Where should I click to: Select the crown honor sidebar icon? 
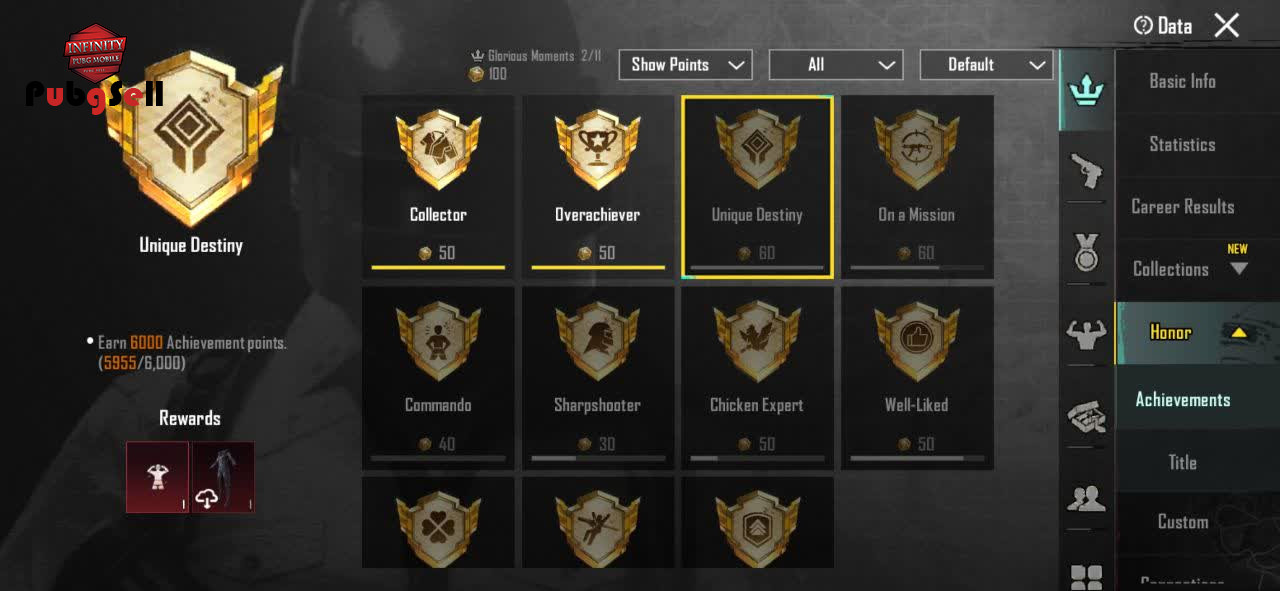click(1086, 91)
